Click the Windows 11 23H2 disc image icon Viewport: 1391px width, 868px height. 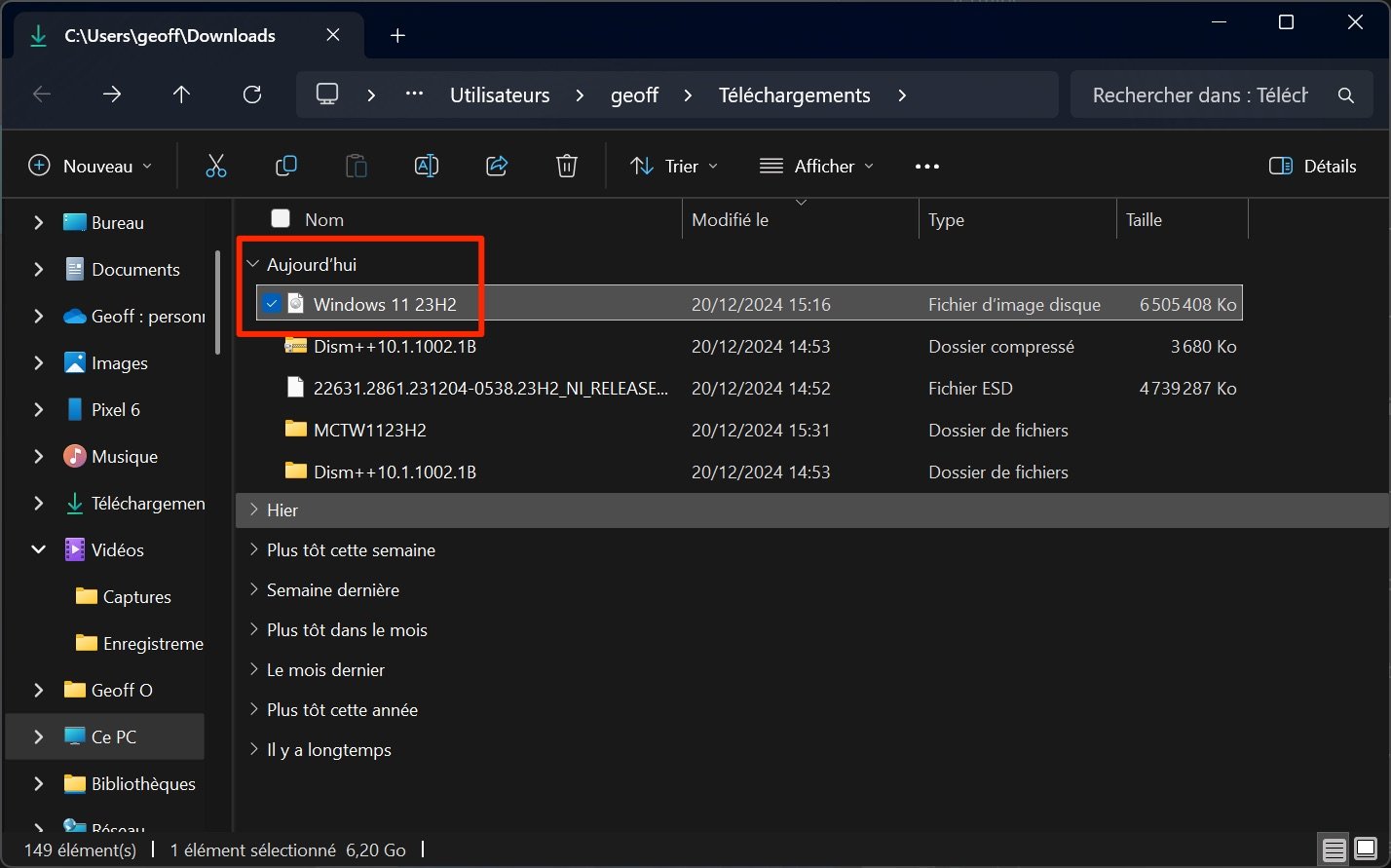coord(296,304)
